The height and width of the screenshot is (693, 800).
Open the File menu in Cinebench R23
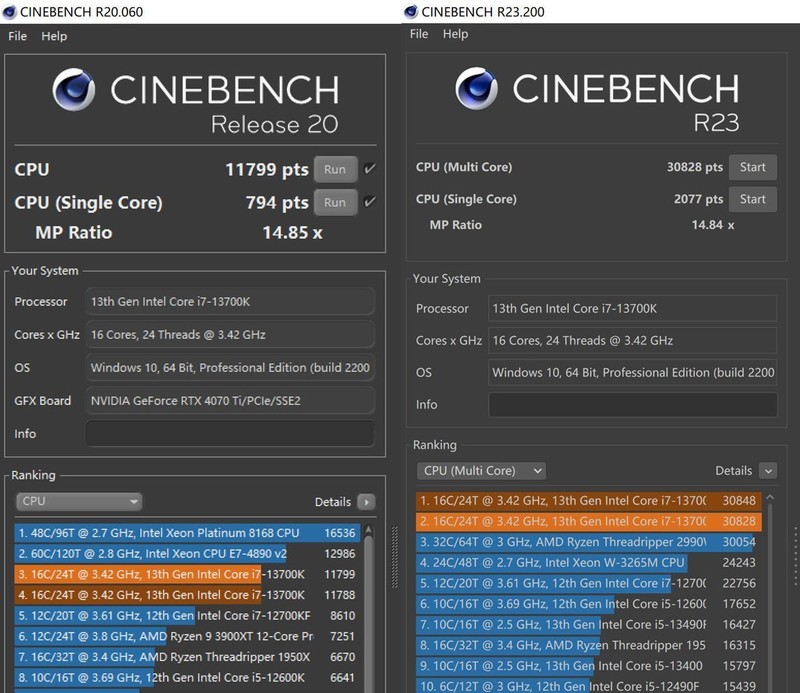(x=419, y=34)
